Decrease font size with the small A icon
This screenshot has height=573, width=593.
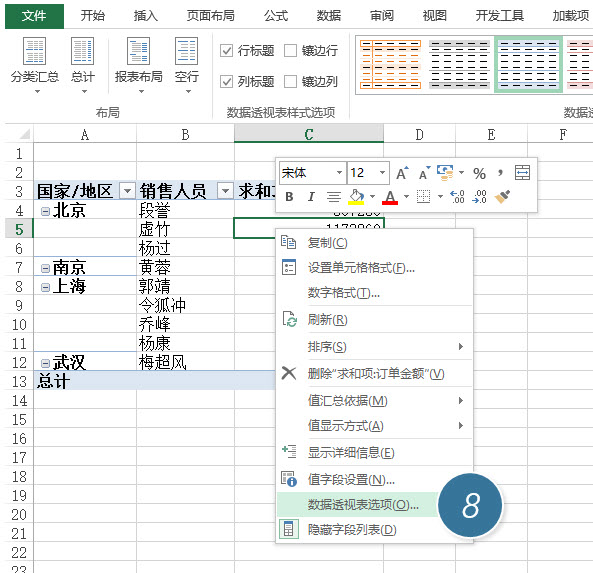pyautogui.click(x=424, y=173)
